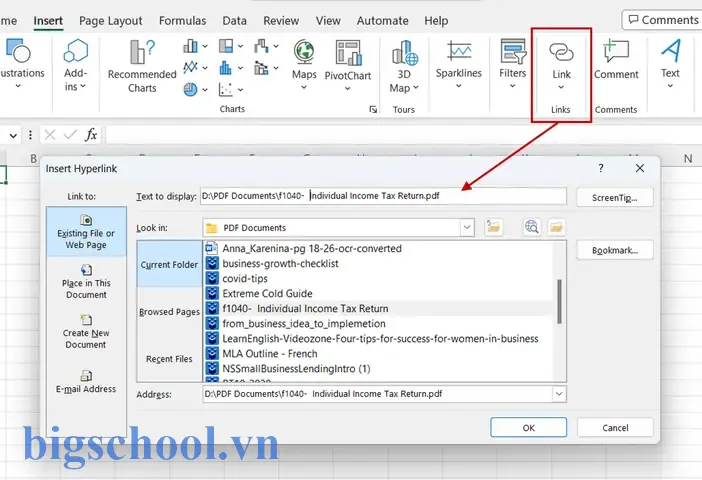Select Create New Document option

point(86,332)
